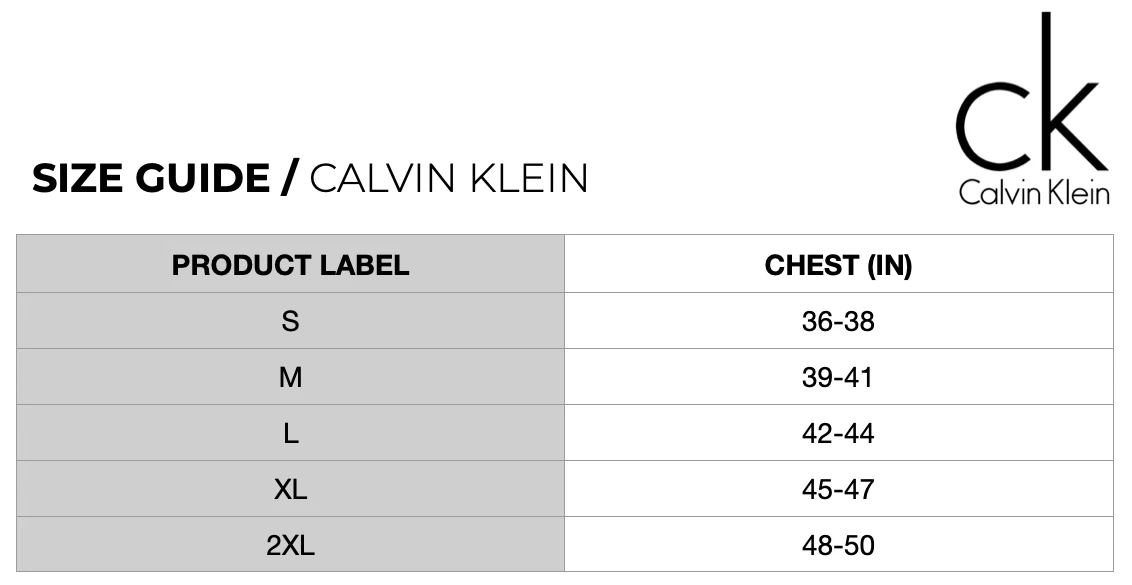Click the L size label cell
The width and height of the screenshot is (1132, 585).
[x=290, y=433]
